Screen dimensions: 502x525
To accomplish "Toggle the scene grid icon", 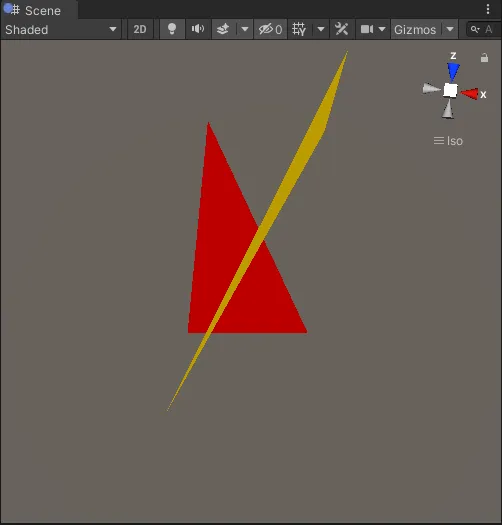I will click(x=299, y=29).
